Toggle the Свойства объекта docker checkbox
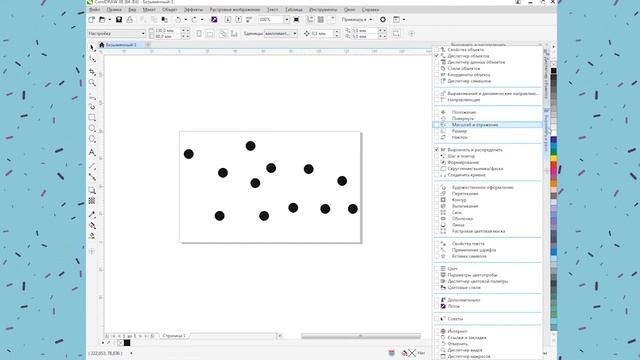The height and width of the screenshot is (360, 640). coord(437,50)
